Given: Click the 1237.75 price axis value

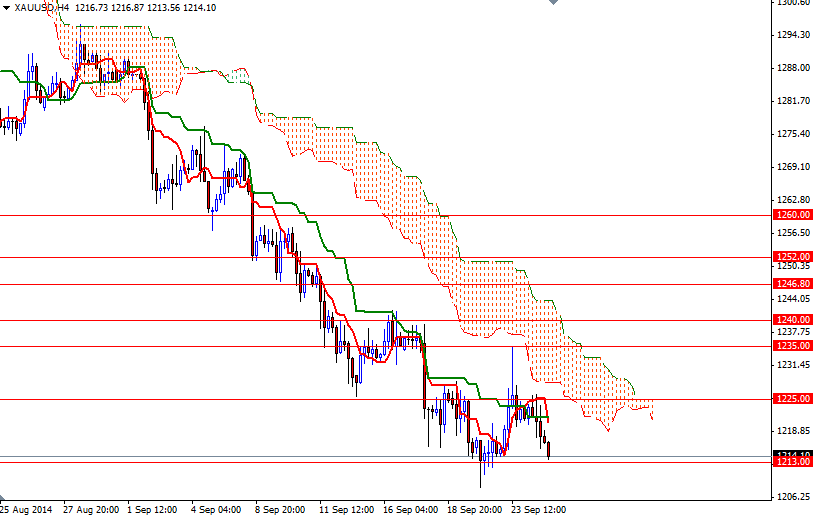Looking at the screenshot, I should 793,331.
